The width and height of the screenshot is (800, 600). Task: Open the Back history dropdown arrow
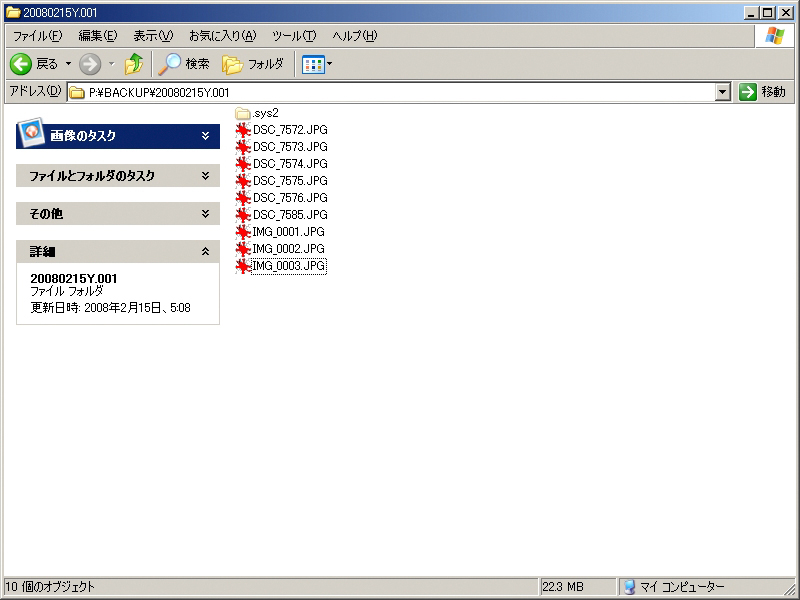(68, 64)
